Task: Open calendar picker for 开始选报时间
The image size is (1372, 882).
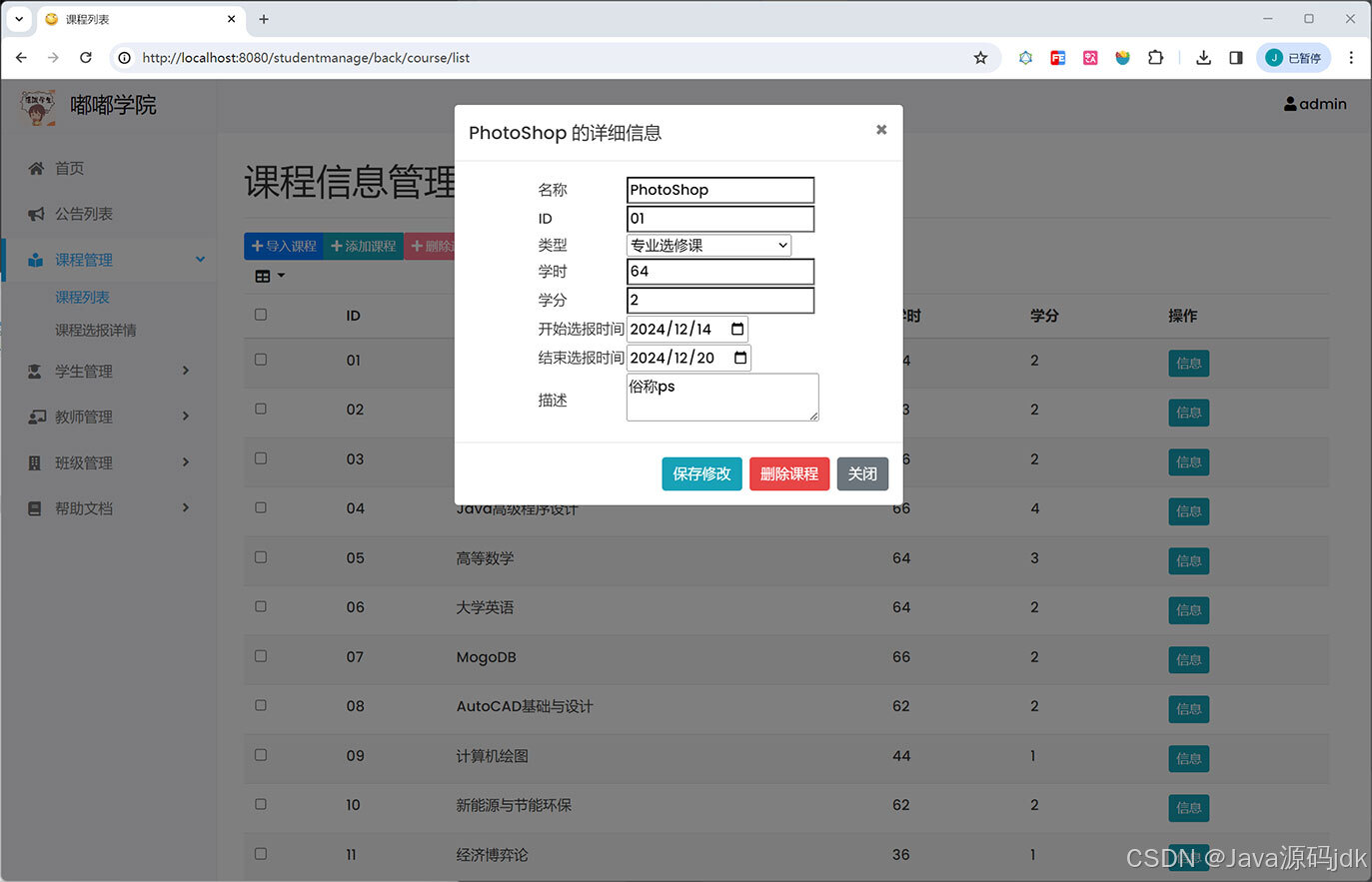Action: point(737,329)
